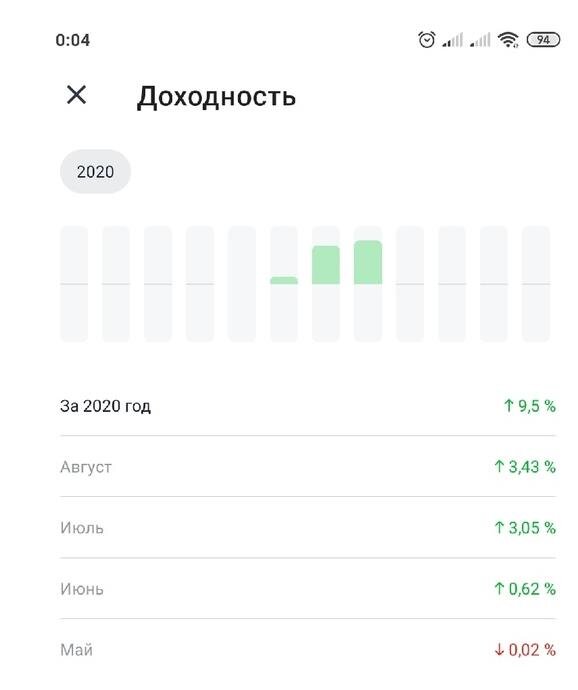
Task: Open the Май row
Action: pos(308,650)
